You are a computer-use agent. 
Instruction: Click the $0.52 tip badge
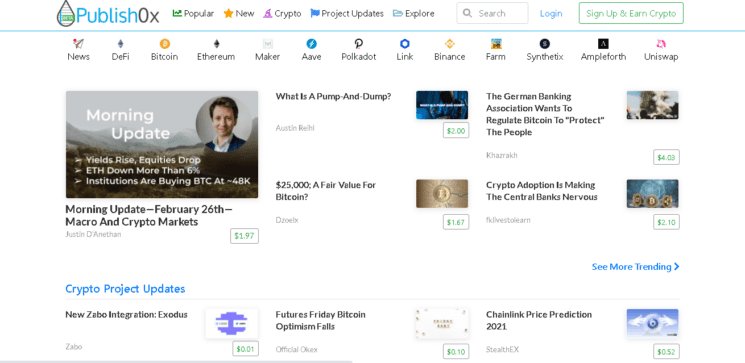click(666, 352)
